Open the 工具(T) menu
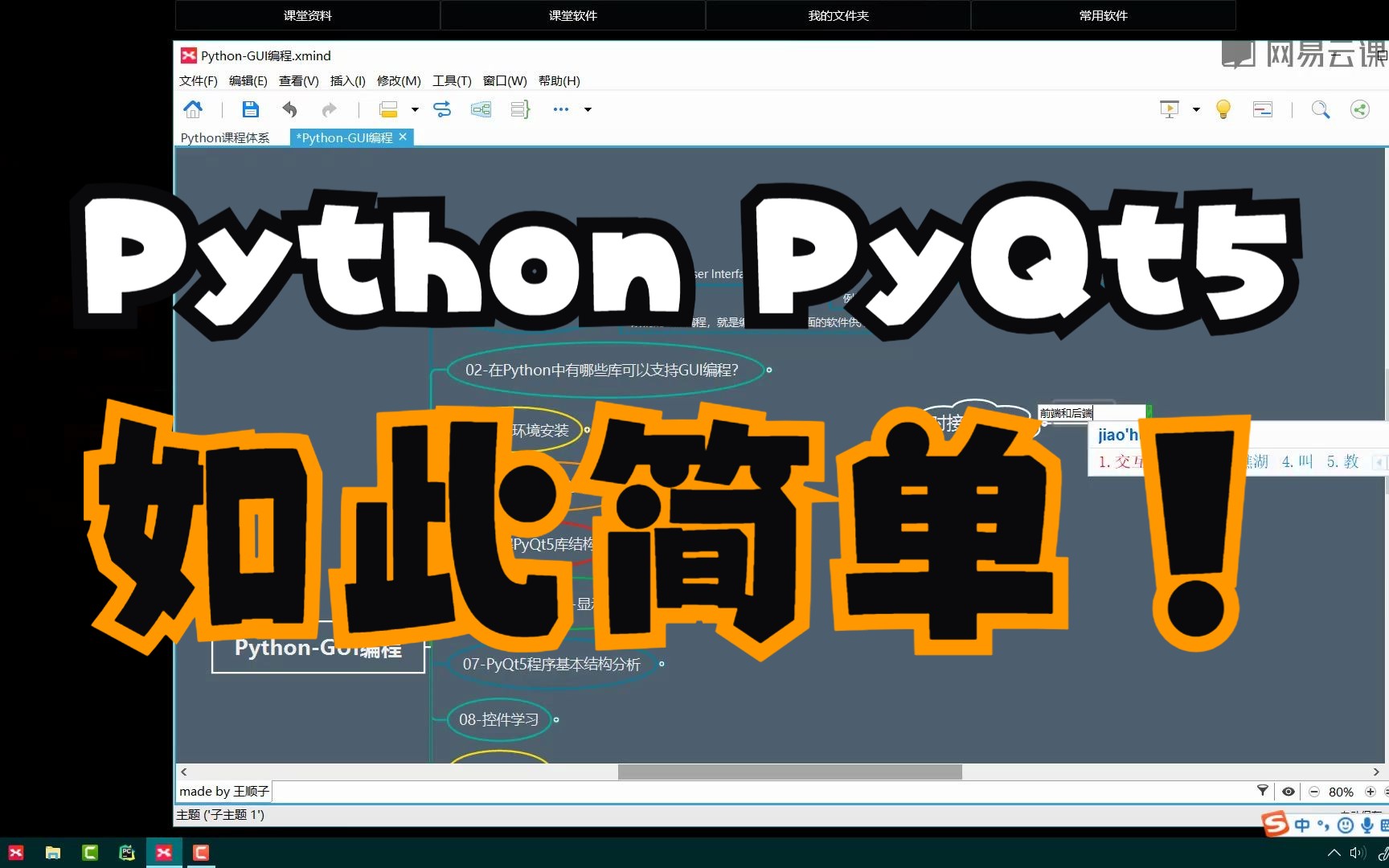The height and width of the screenshot is (868, 1389). pyautogui.click(x=451, y=80)
